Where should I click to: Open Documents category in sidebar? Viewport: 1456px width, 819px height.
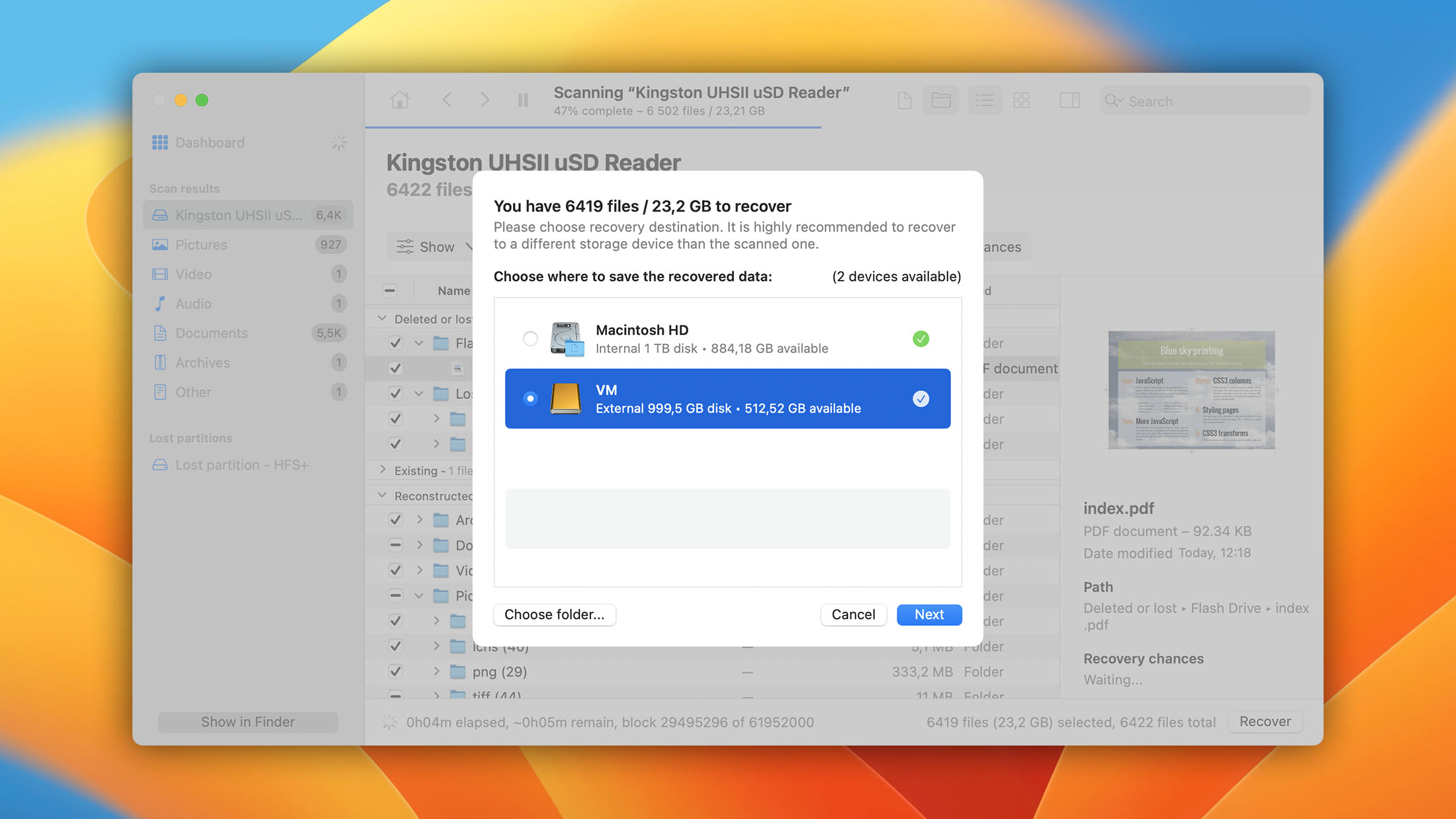[x=248, y=333]
